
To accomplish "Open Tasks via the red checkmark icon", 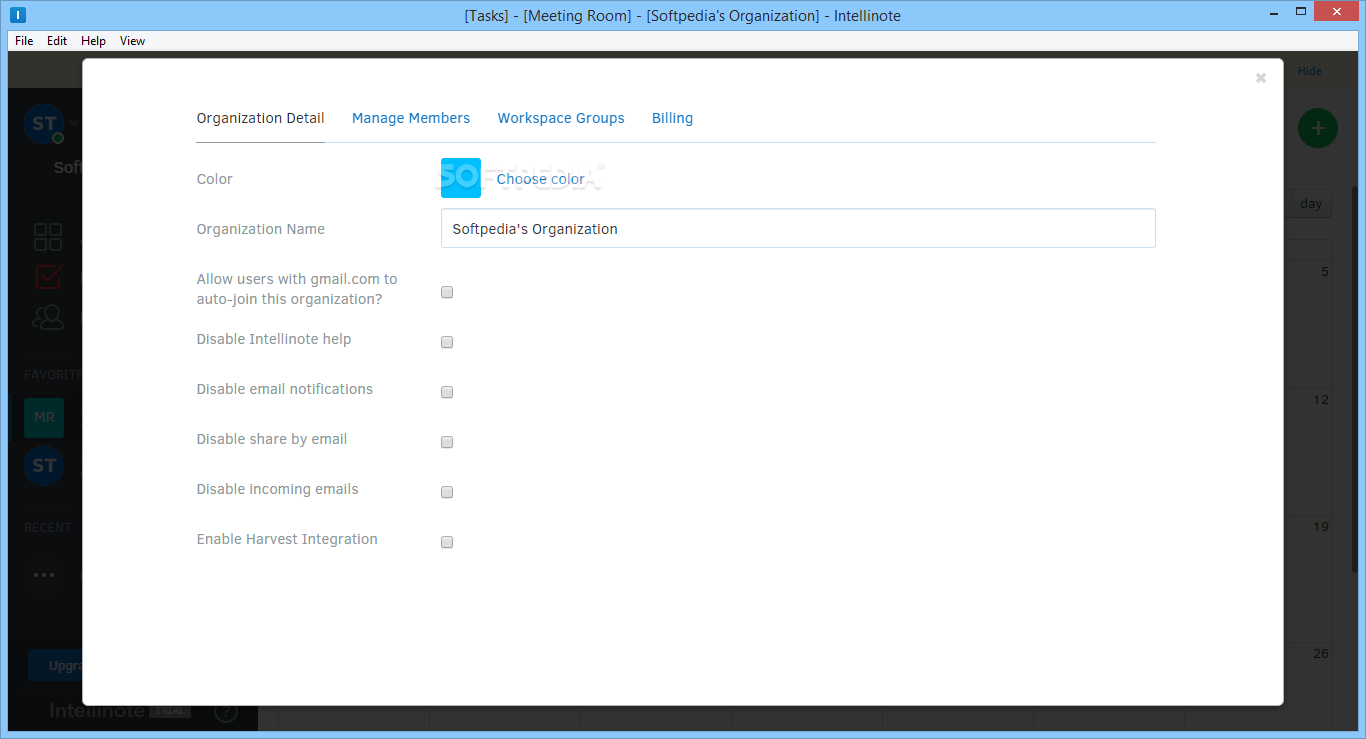I will coord(48,276).
